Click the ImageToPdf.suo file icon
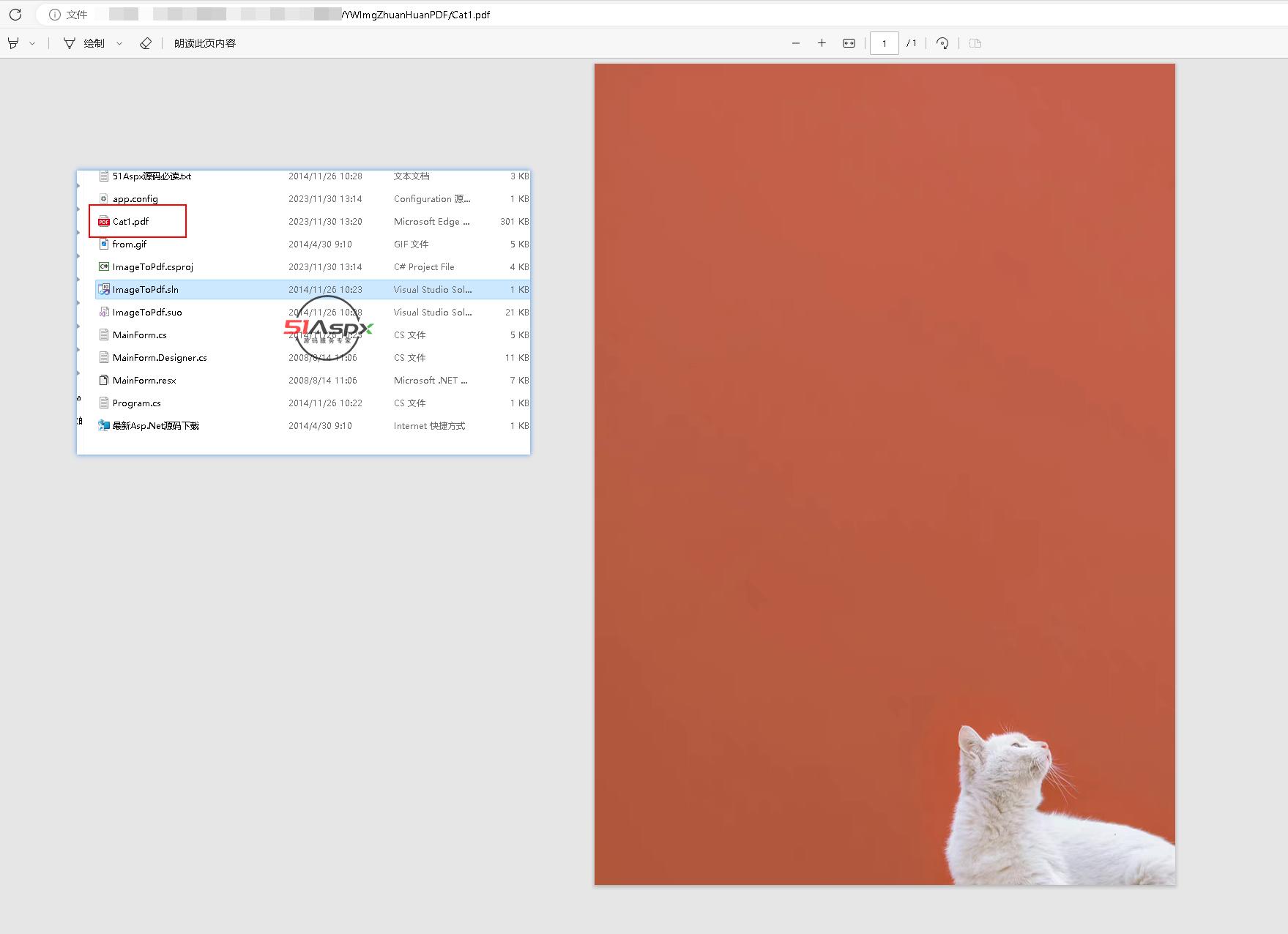Viewport: 1288px width, 934px height. point(104,312)
